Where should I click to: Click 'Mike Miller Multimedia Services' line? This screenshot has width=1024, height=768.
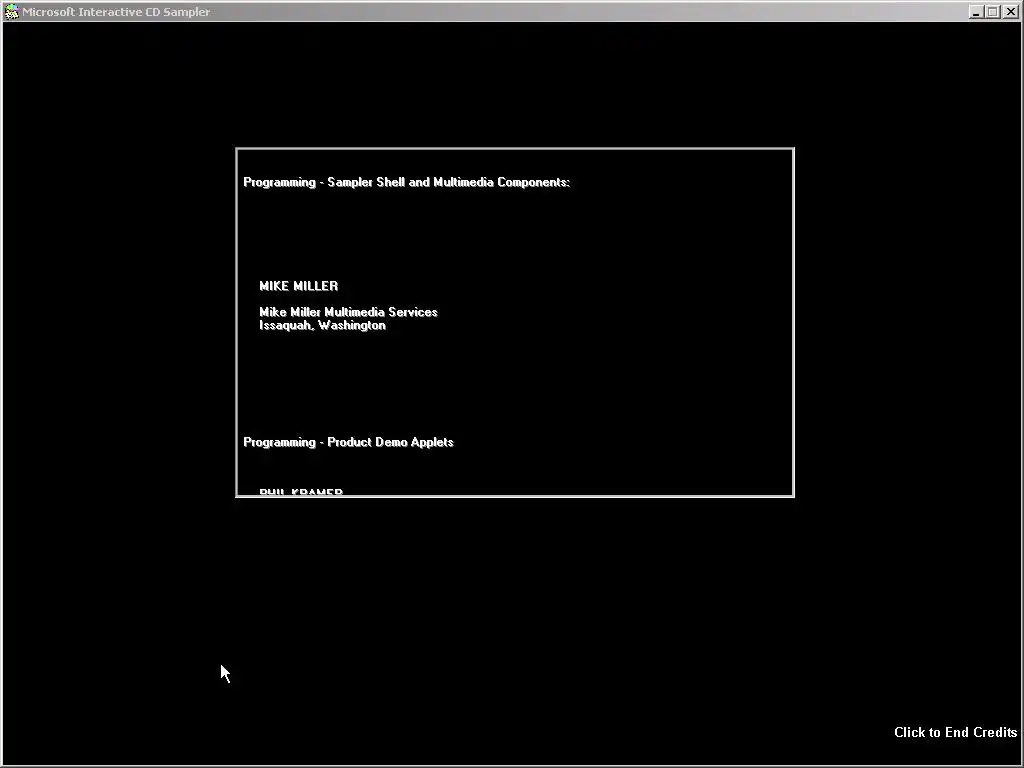tap(348, 312)
